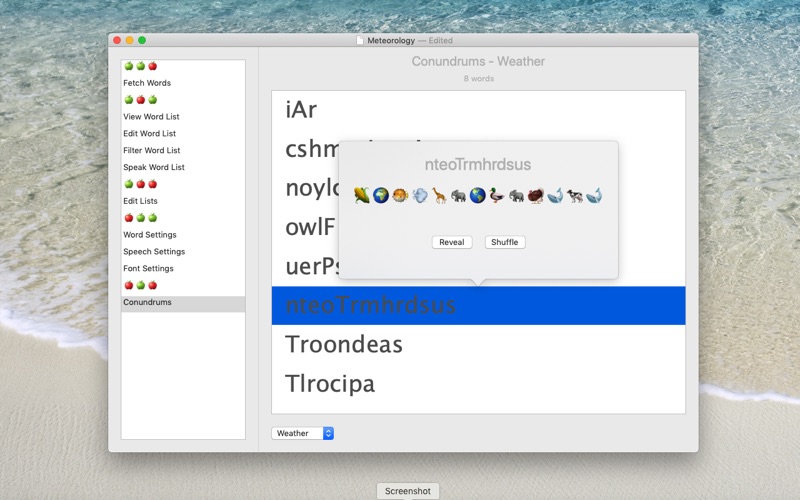
Task: Click the green full screen button
Action: click(x=142, y=40)
